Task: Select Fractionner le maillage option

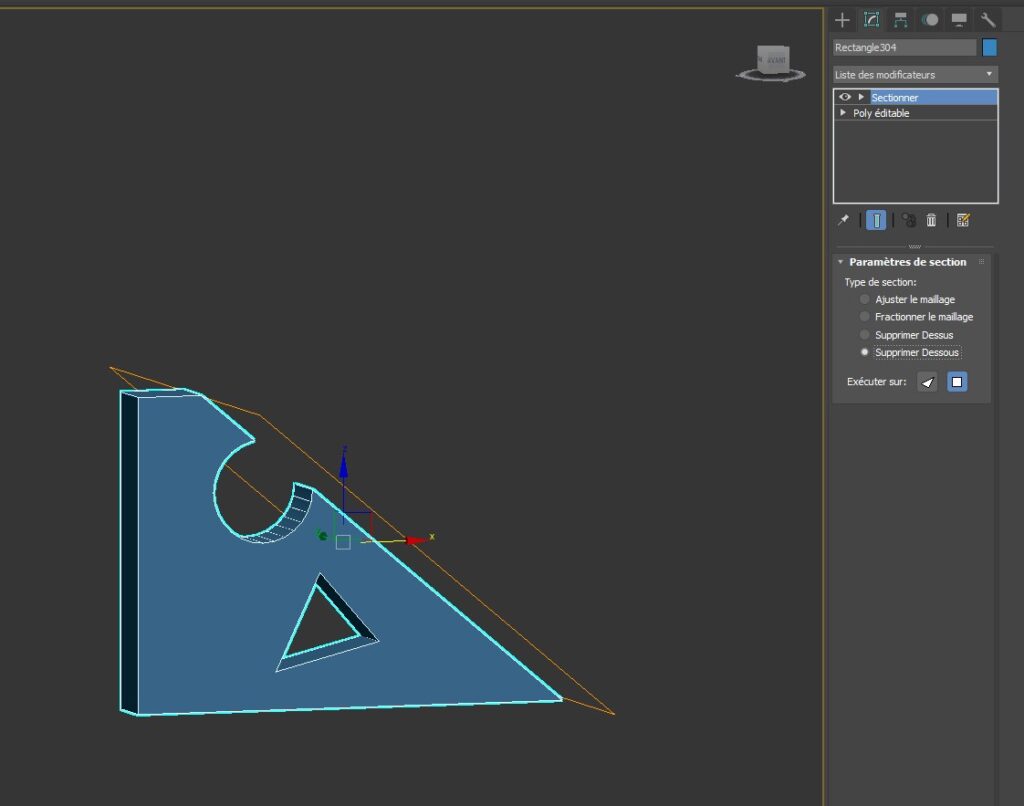Action: point(865,317)
